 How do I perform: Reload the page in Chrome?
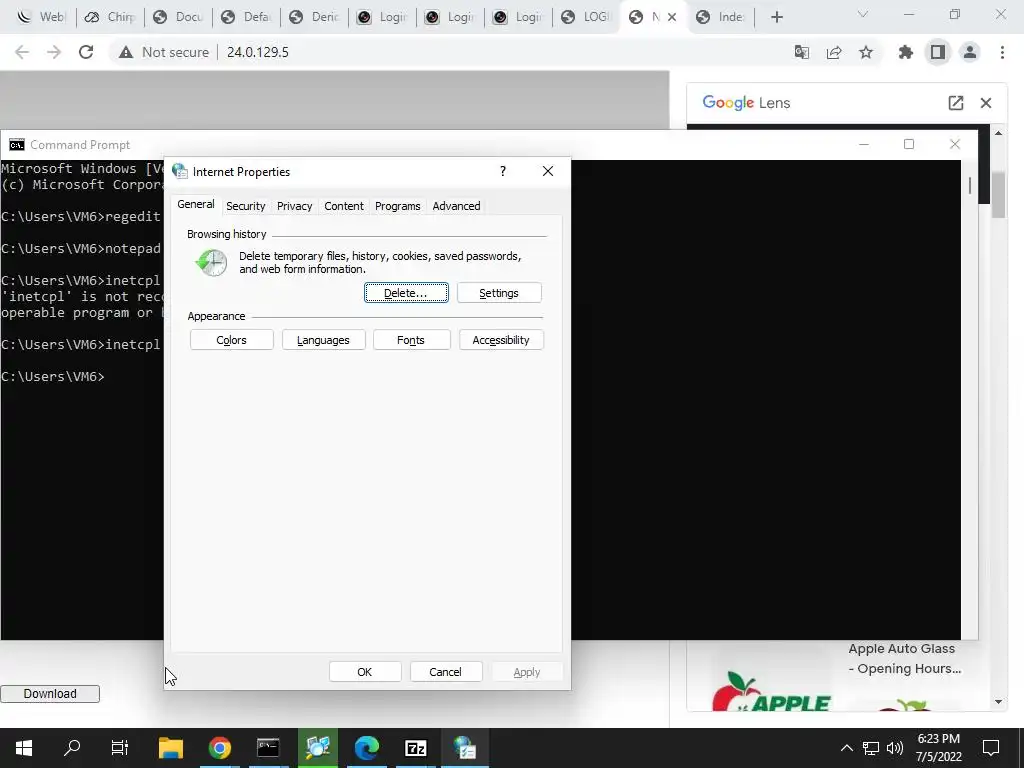coord(86,52)
